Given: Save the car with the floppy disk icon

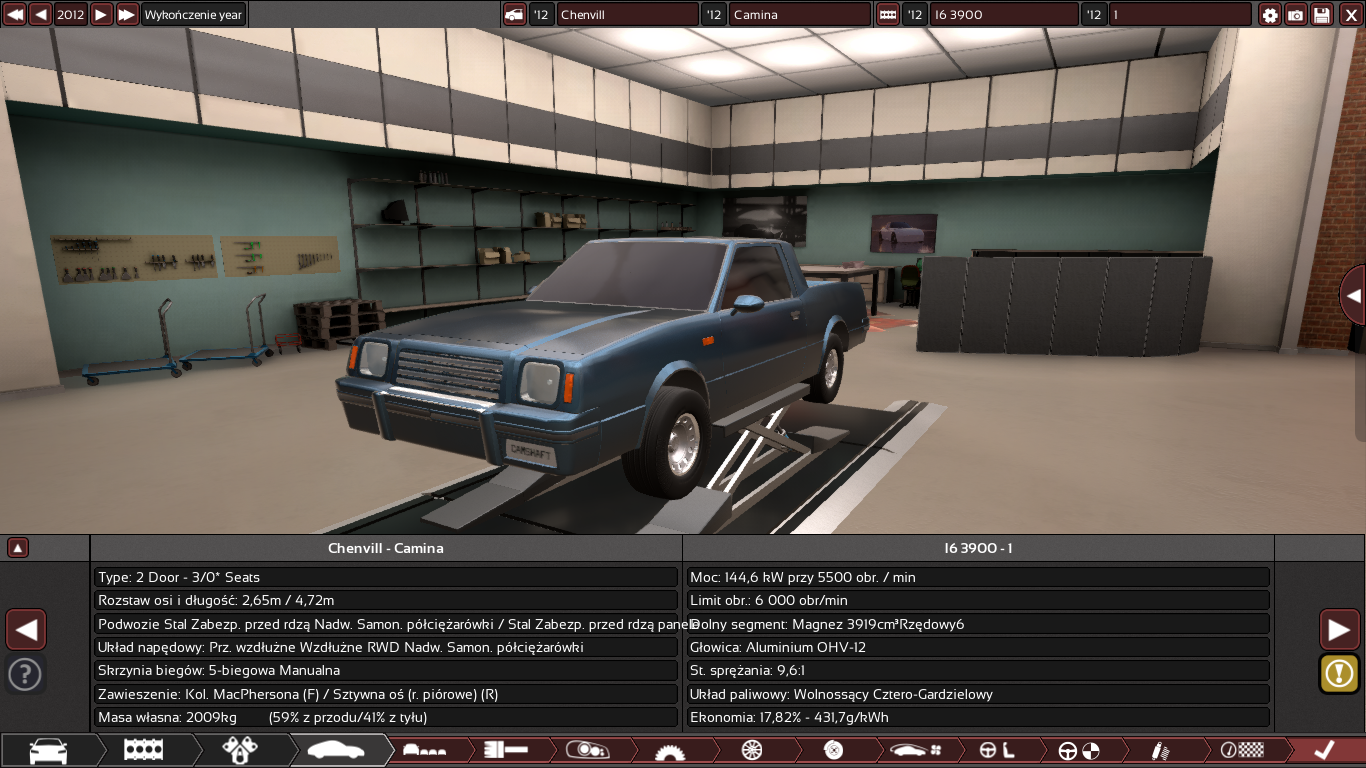Looking at the screenshot, I should pos(1322,14).
